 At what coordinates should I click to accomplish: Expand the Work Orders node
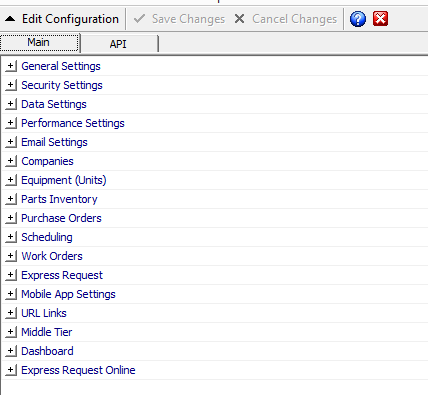11,256
